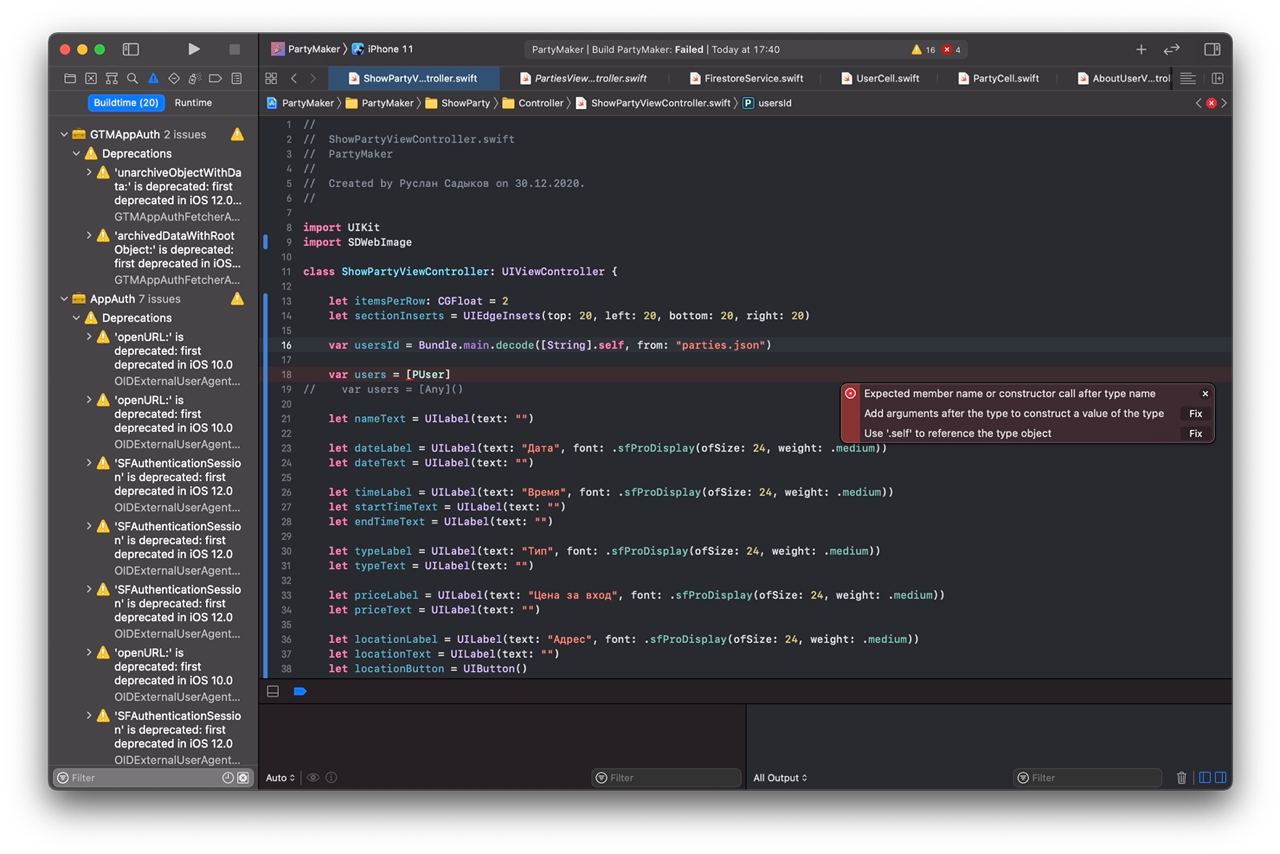Viewport: 1280px width, 854px height.
Task: Toggle recent issues filter clock
Action: (228, 778)
